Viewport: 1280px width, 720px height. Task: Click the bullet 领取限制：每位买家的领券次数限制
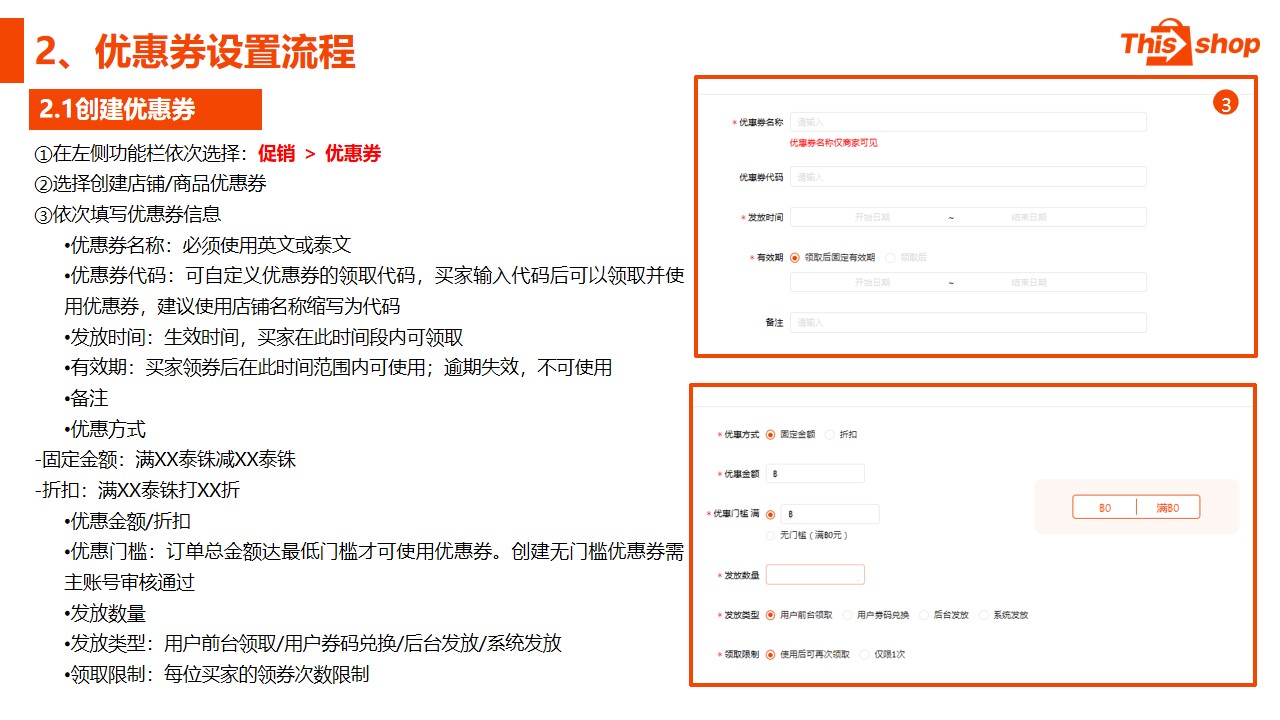coord(216,674)
